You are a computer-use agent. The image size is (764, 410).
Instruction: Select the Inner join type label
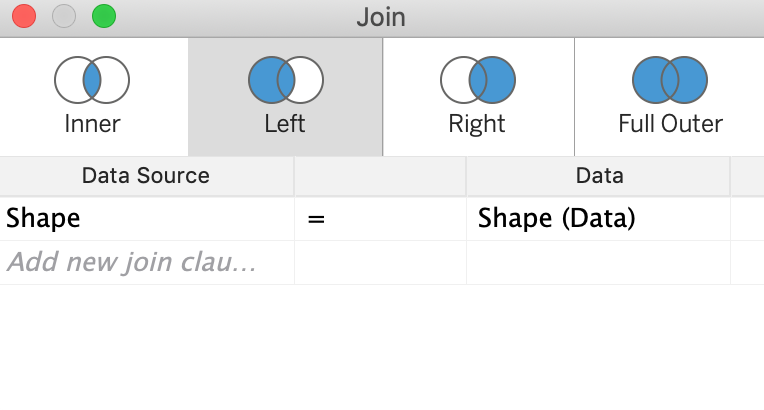pos(92,124)
